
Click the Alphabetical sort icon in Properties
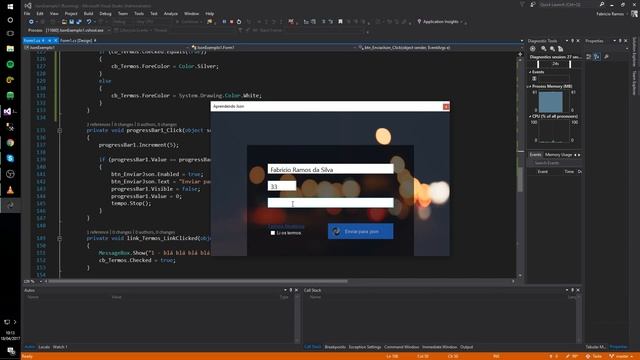597,57
